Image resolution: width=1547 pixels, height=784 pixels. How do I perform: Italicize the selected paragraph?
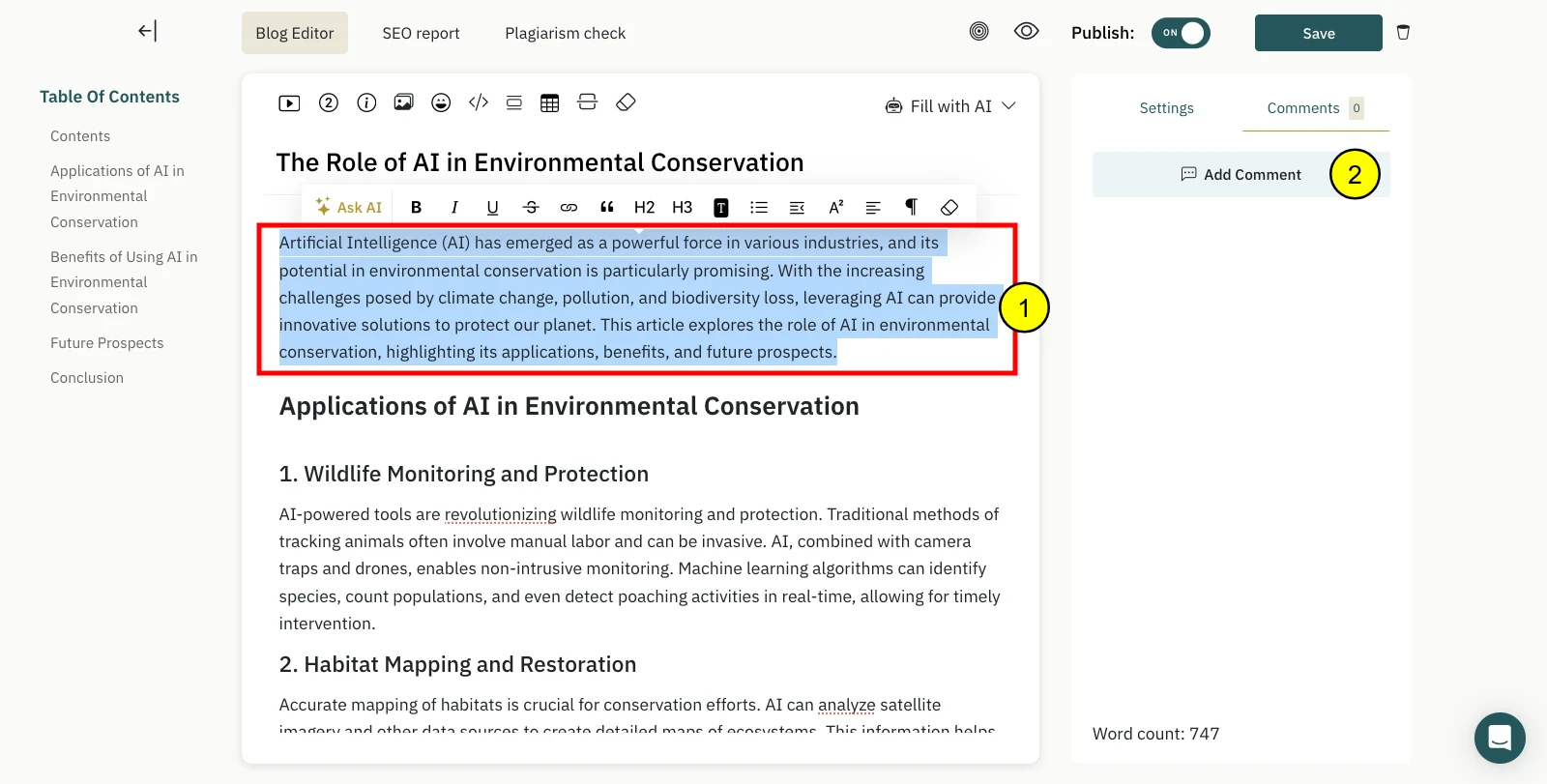[x=454, y=207]
